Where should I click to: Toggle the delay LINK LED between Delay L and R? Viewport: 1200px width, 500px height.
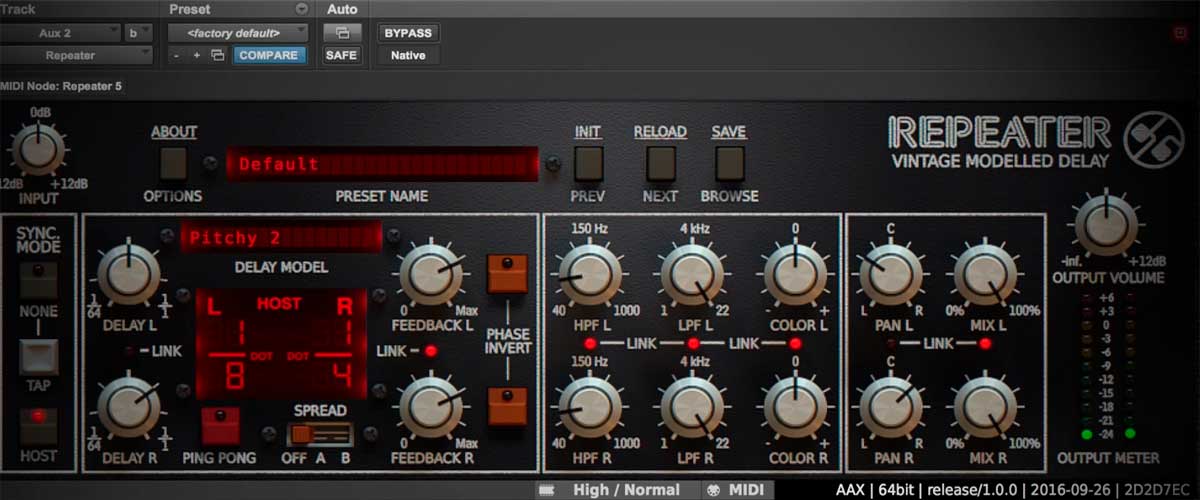129,351
